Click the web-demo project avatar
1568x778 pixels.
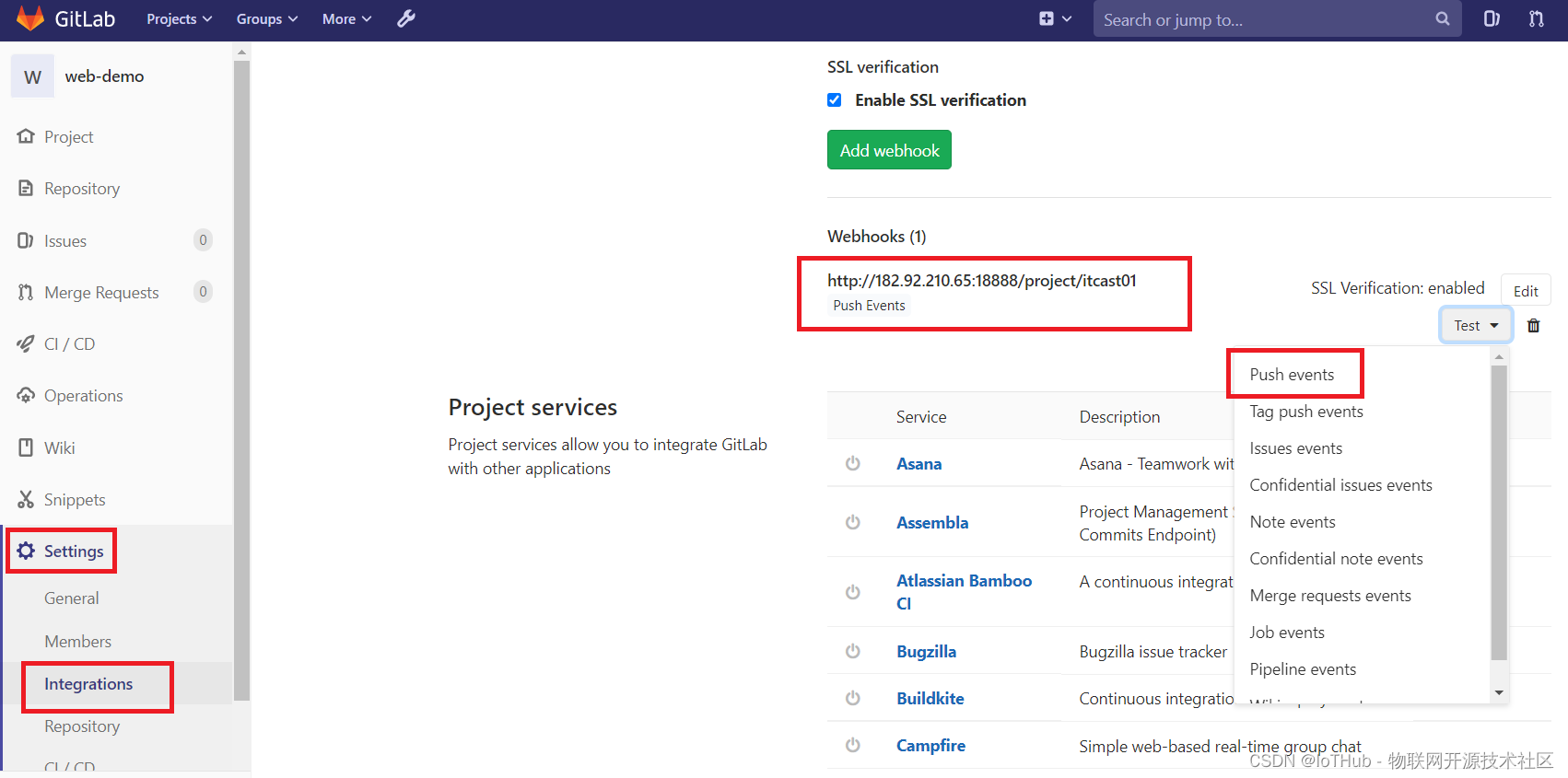[x=32, y=76]
